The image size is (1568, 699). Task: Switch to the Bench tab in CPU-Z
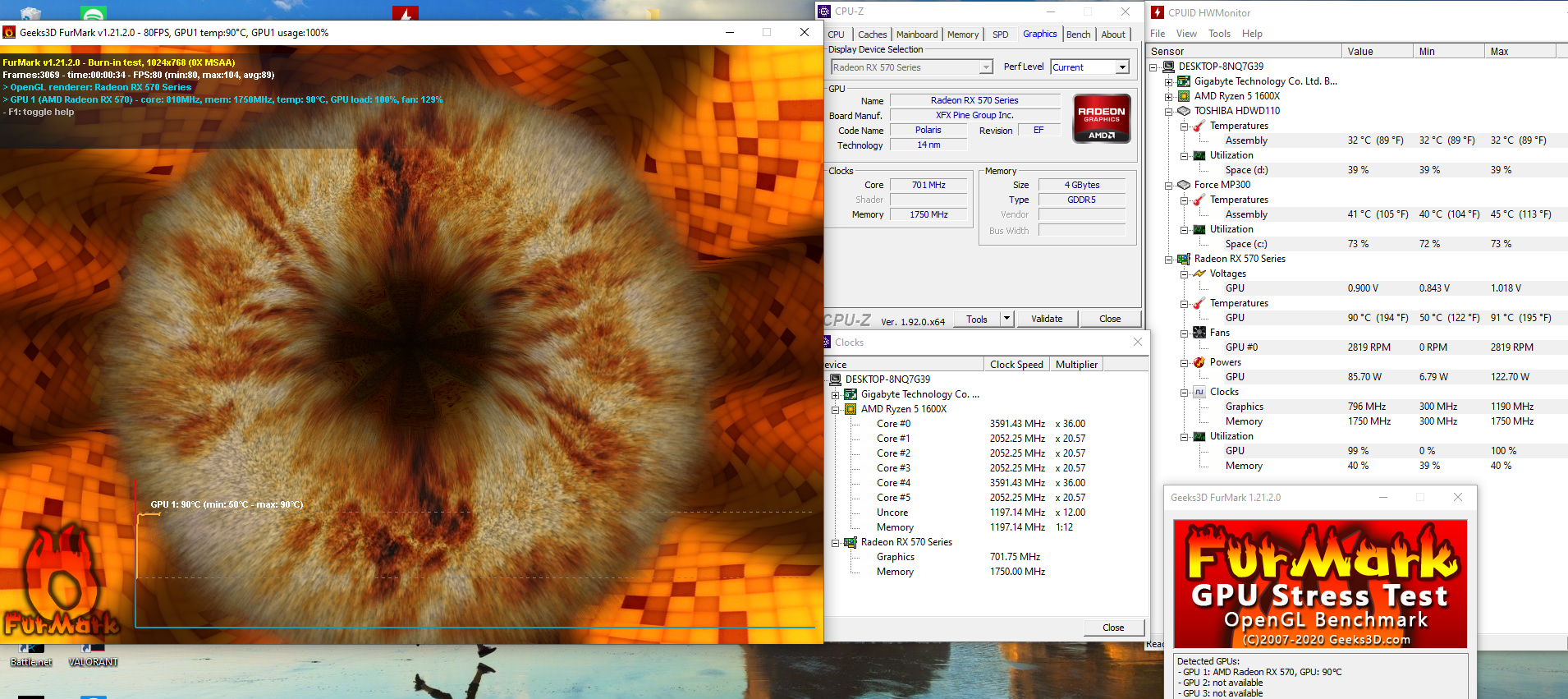[1078, 34]
